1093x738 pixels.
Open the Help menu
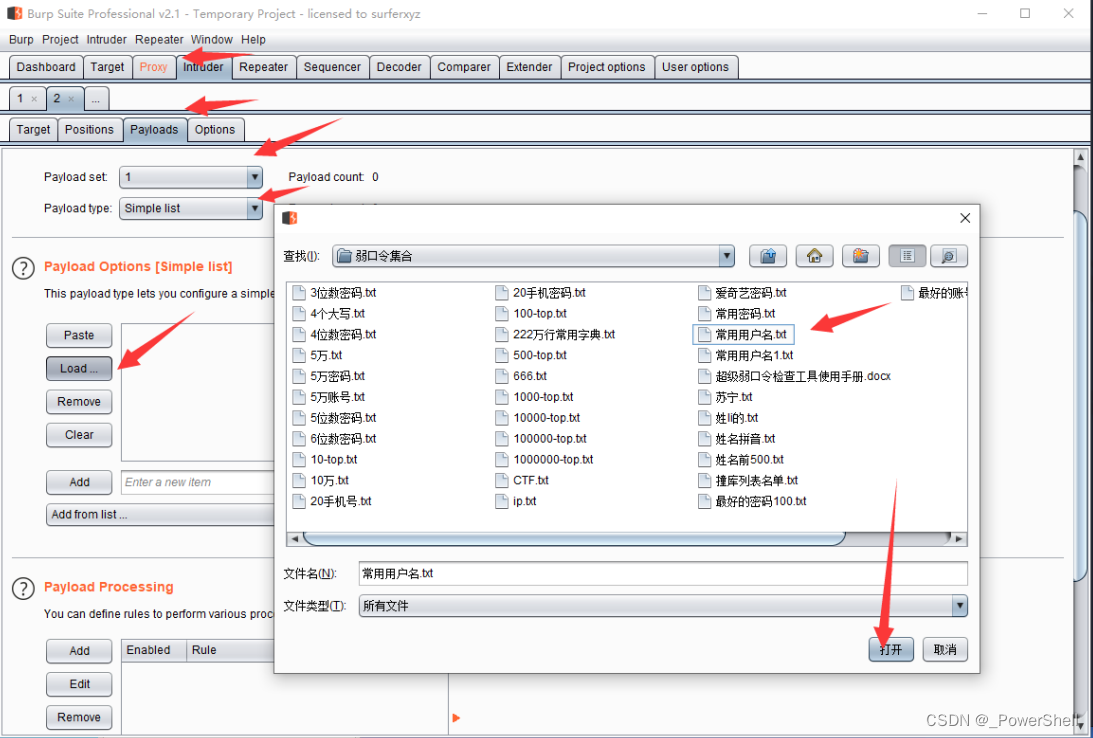pyautogui.click(x=253, y=40)
